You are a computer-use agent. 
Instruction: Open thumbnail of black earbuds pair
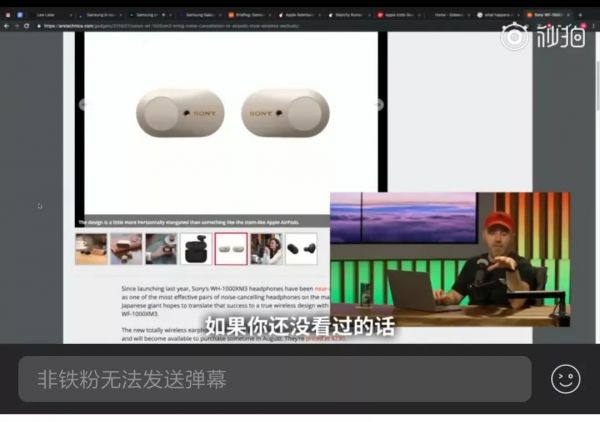[301, 249]
